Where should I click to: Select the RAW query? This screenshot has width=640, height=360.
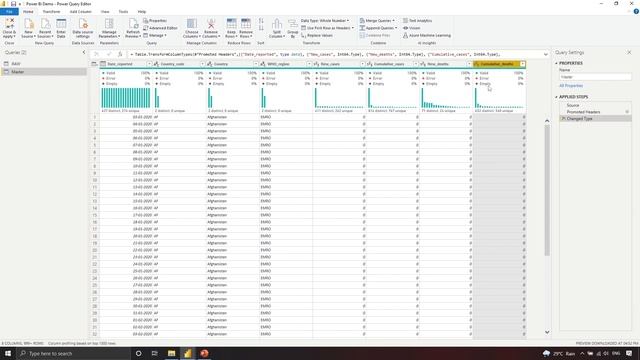(x=44, y=64)
